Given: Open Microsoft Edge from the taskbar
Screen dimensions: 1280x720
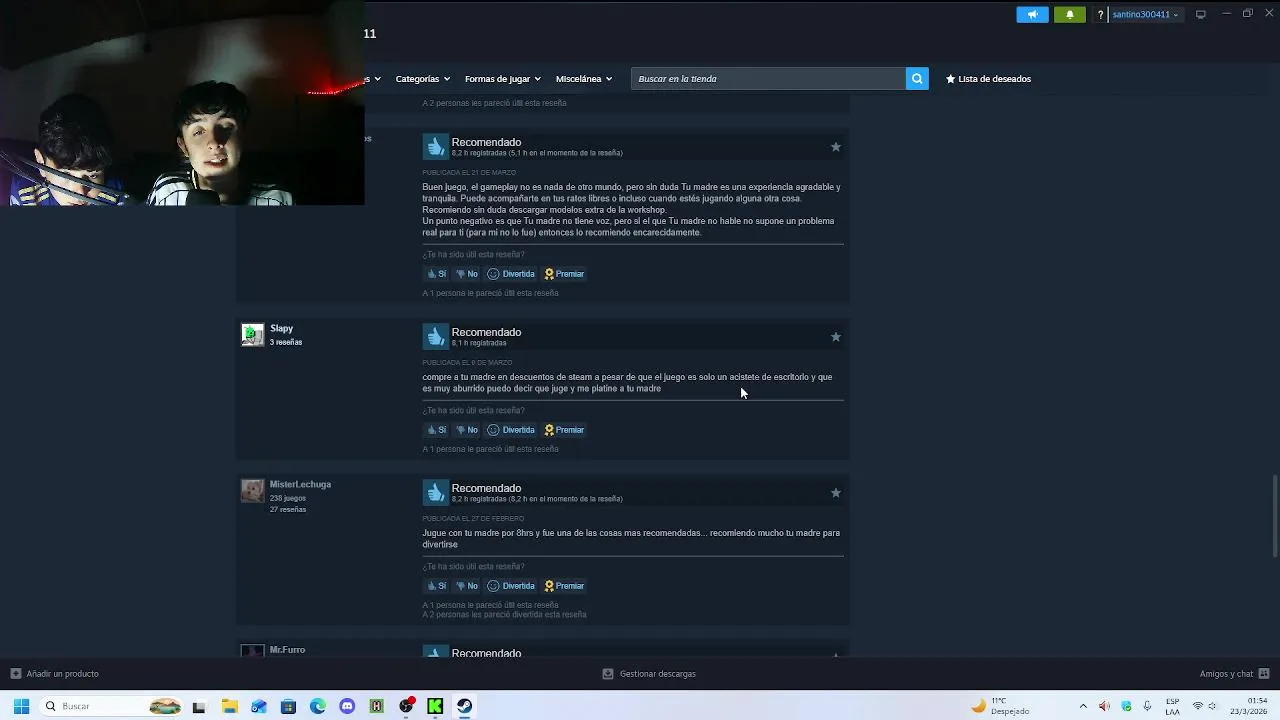Looking at the screenshot, I should [318, 707].
